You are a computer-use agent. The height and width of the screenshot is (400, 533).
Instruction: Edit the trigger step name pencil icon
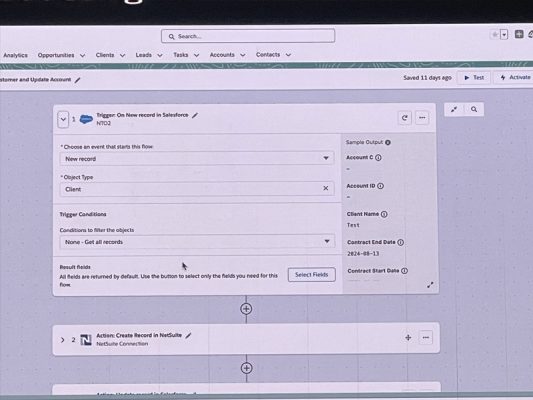[x=195, y=115]
